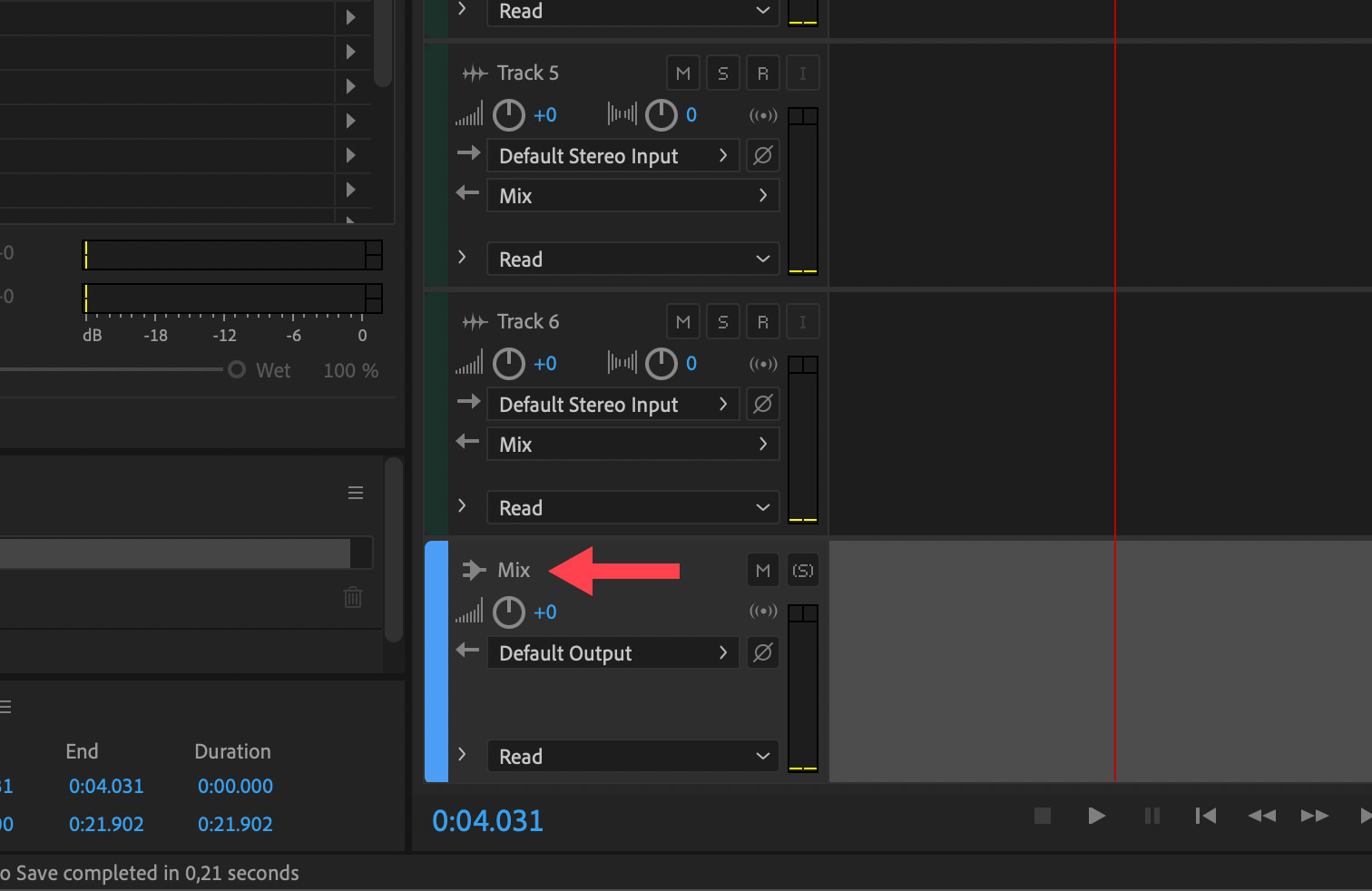Open Track 6 Read automation mode dropdown
Image resolution: width=1372 pixels, height=891 pixels.
(632, 508)
